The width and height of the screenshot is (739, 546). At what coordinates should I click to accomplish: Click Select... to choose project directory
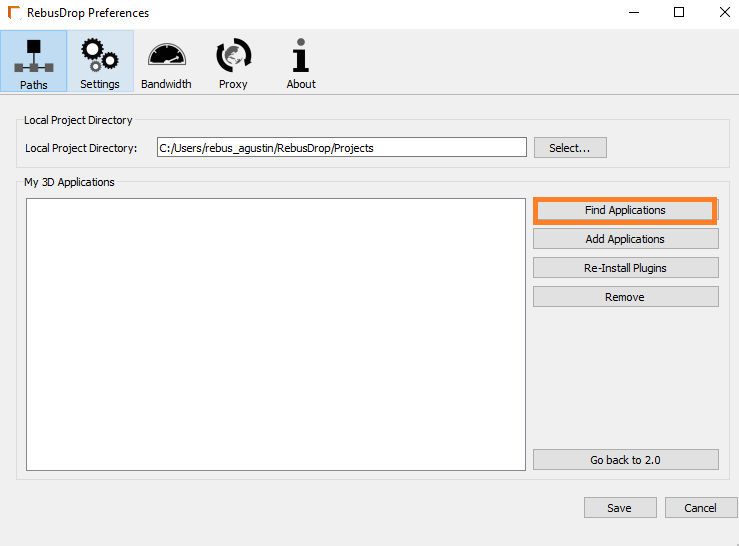570,148
